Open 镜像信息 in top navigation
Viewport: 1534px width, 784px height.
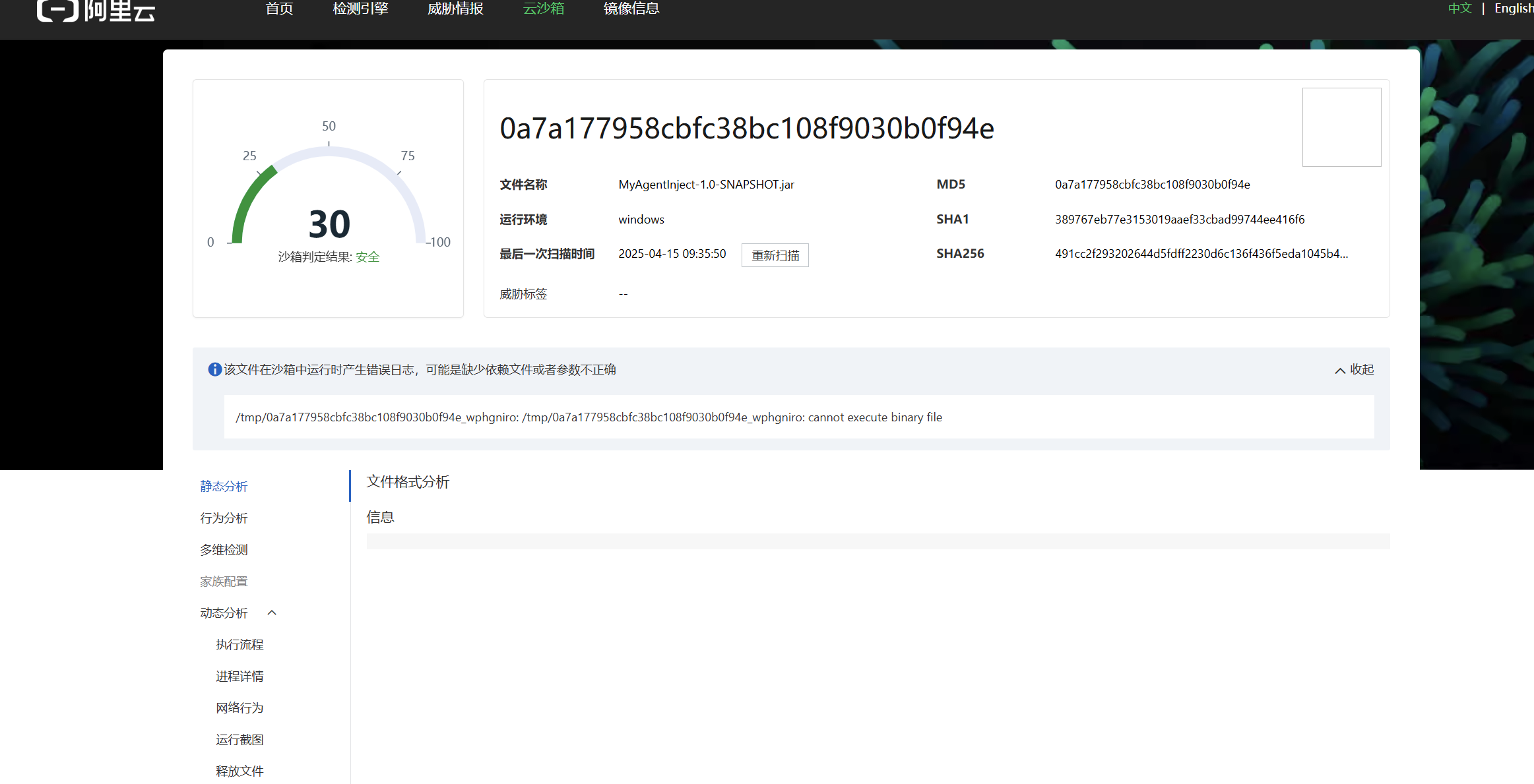click(631, 9)
